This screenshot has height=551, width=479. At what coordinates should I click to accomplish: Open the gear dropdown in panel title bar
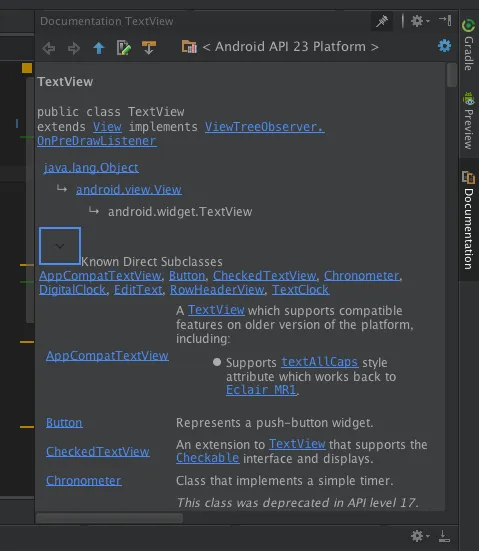(420, 21)
